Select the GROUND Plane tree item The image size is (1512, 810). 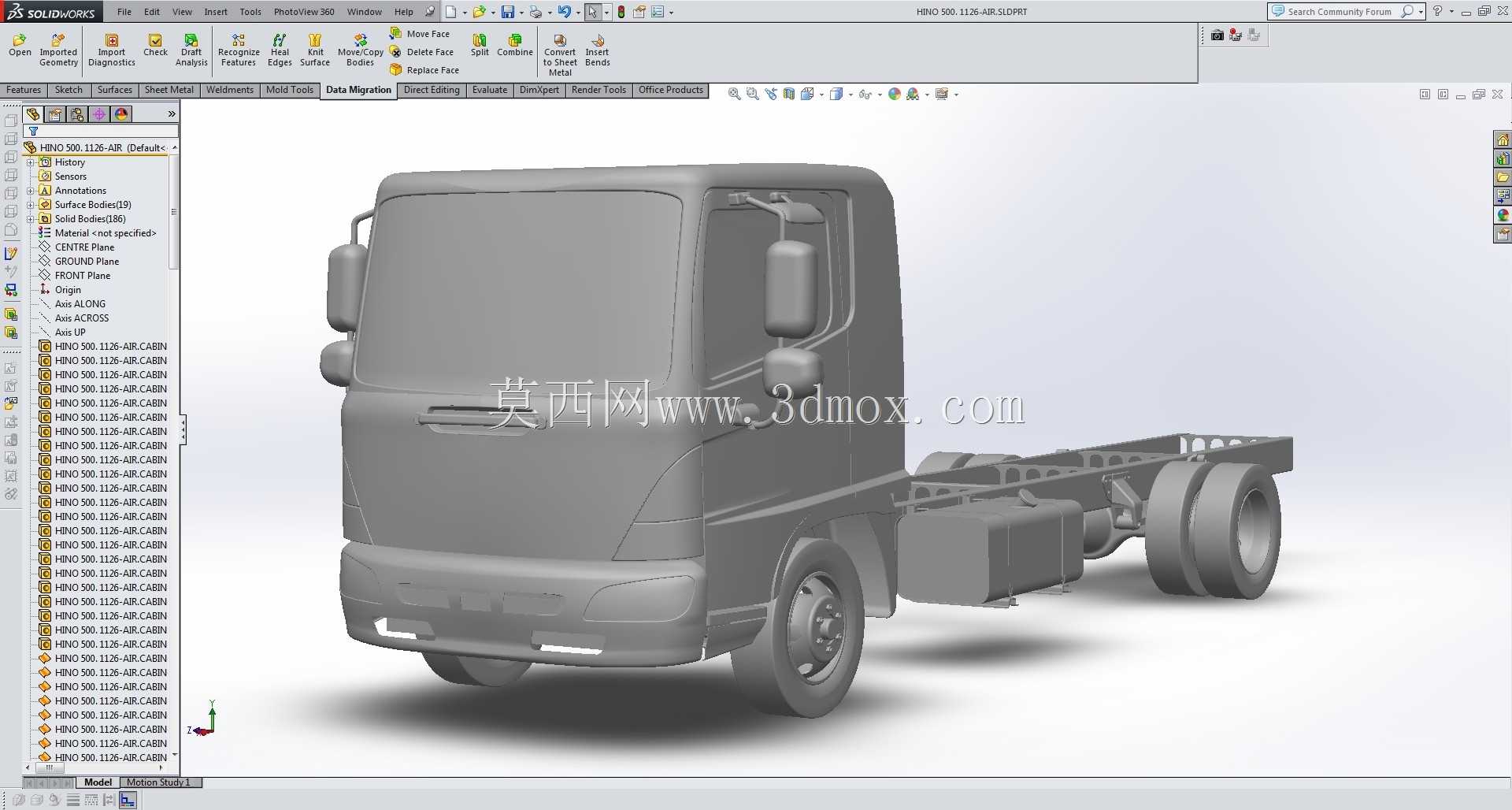click(87, 262)
